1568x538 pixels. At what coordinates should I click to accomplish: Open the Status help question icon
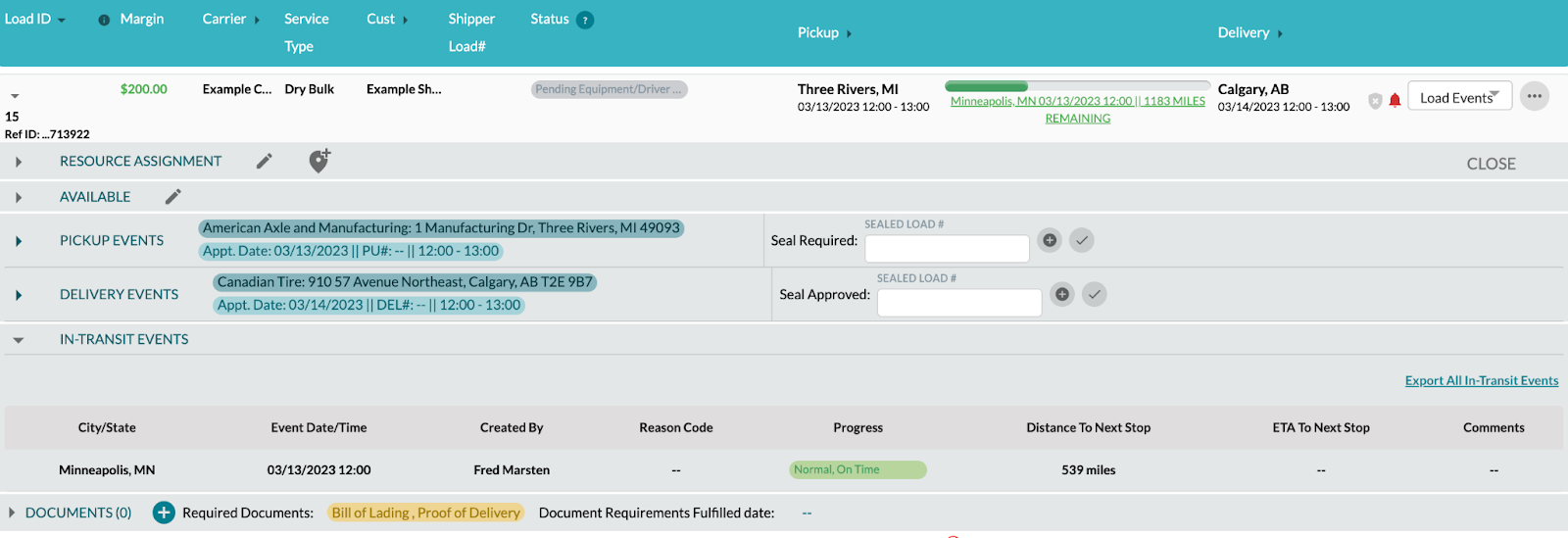coord(585,20)
